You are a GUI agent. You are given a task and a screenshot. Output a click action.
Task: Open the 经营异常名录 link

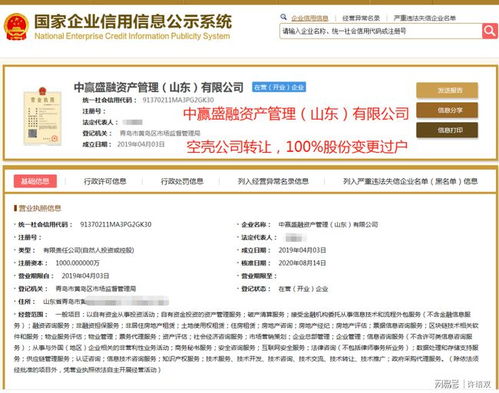pyautogui.click(x=361, y=18)
